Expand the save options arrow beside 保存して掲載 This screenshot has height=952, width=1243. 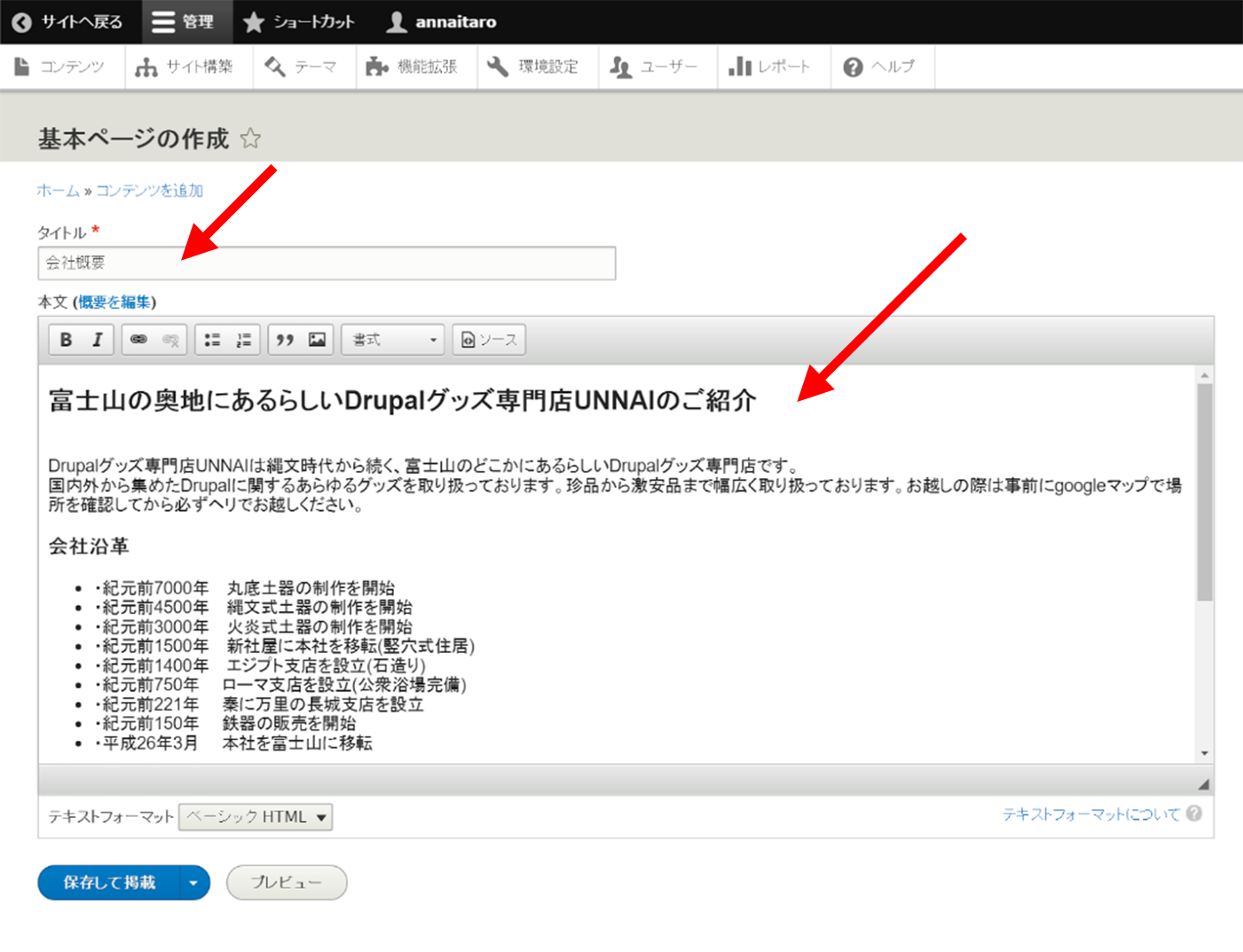click(193, 883)
